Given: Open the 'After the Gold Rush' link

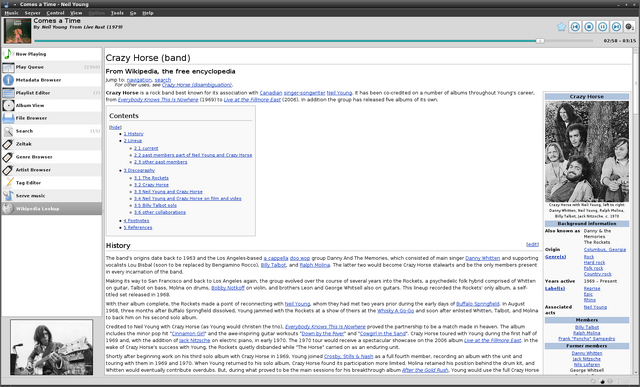Looking at the screenshot, I should pos(425,370).
